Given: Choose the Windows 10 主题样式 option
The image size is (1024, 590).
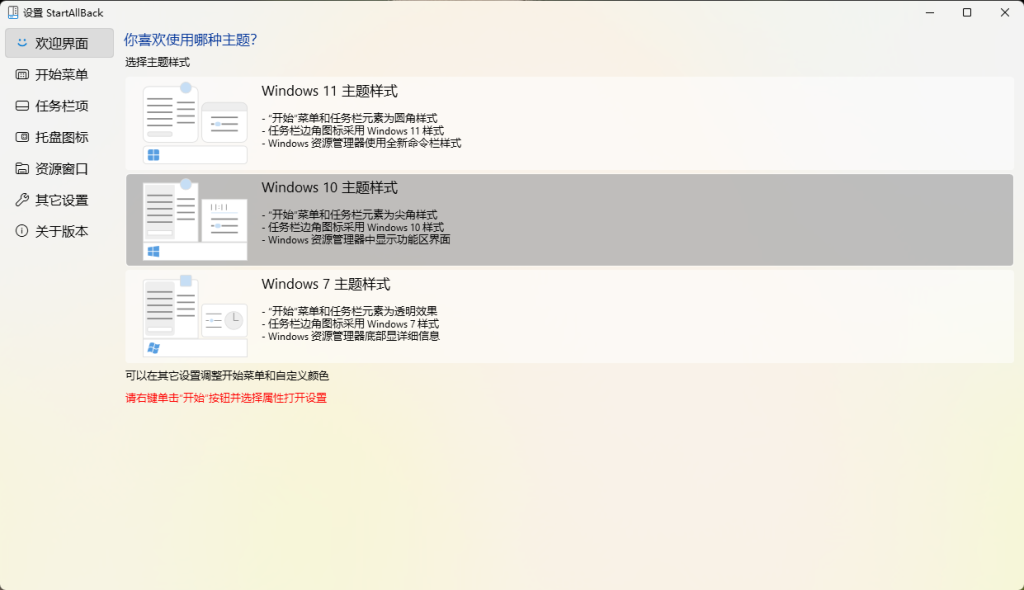Looking at the screenshot, I should [330, 187].
